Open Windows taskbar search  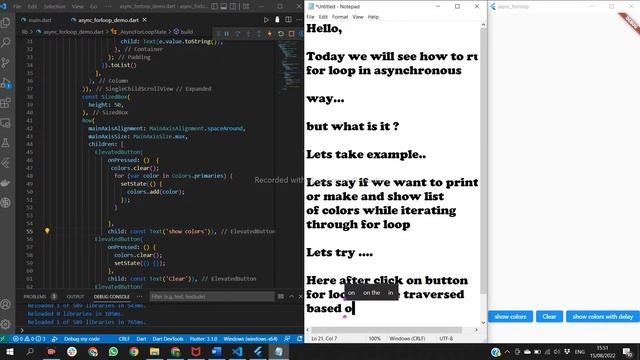(x=30, y=351)
